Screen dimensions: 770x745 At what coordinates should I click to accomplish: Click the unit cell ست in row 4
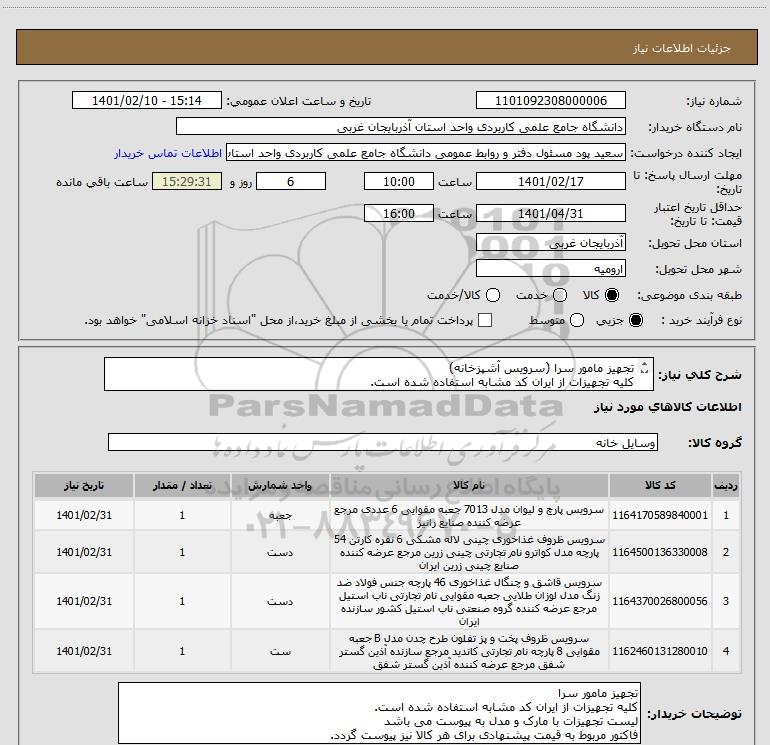[280, 651]
